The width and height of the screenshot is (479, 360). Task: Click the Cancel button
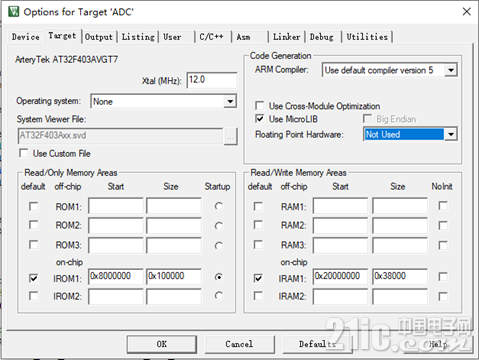pyautogui.click(x=239, y=344)
